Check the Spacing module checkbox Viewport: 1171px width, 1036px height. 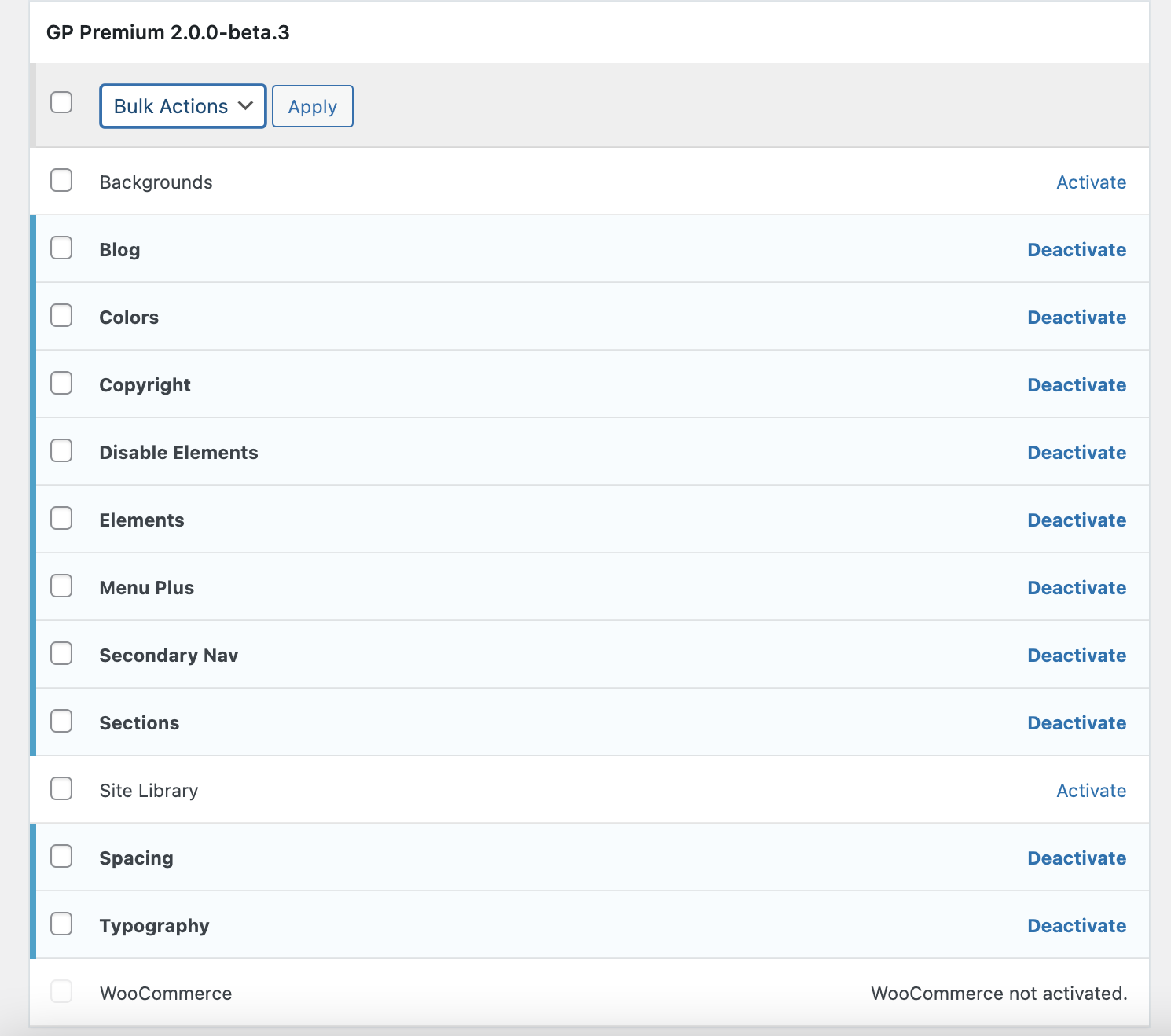pyautogui.click(x=61, y=856)
